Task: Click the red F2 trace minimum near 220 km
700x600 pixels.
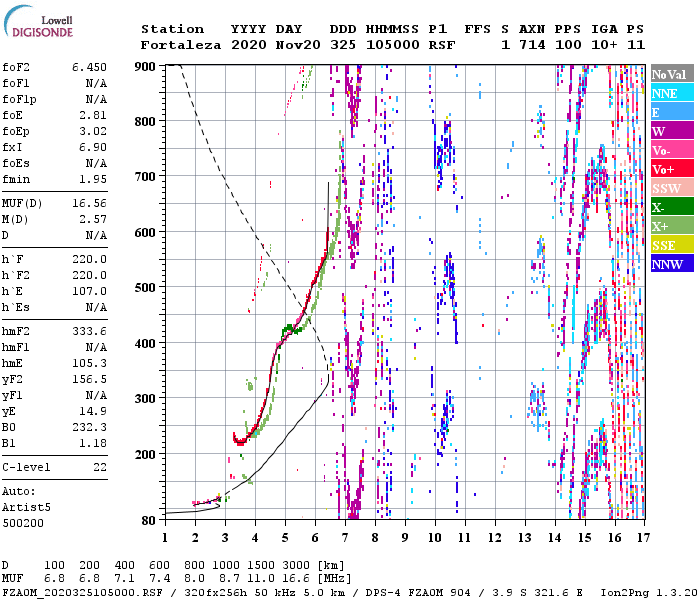Action: point(241,442)
